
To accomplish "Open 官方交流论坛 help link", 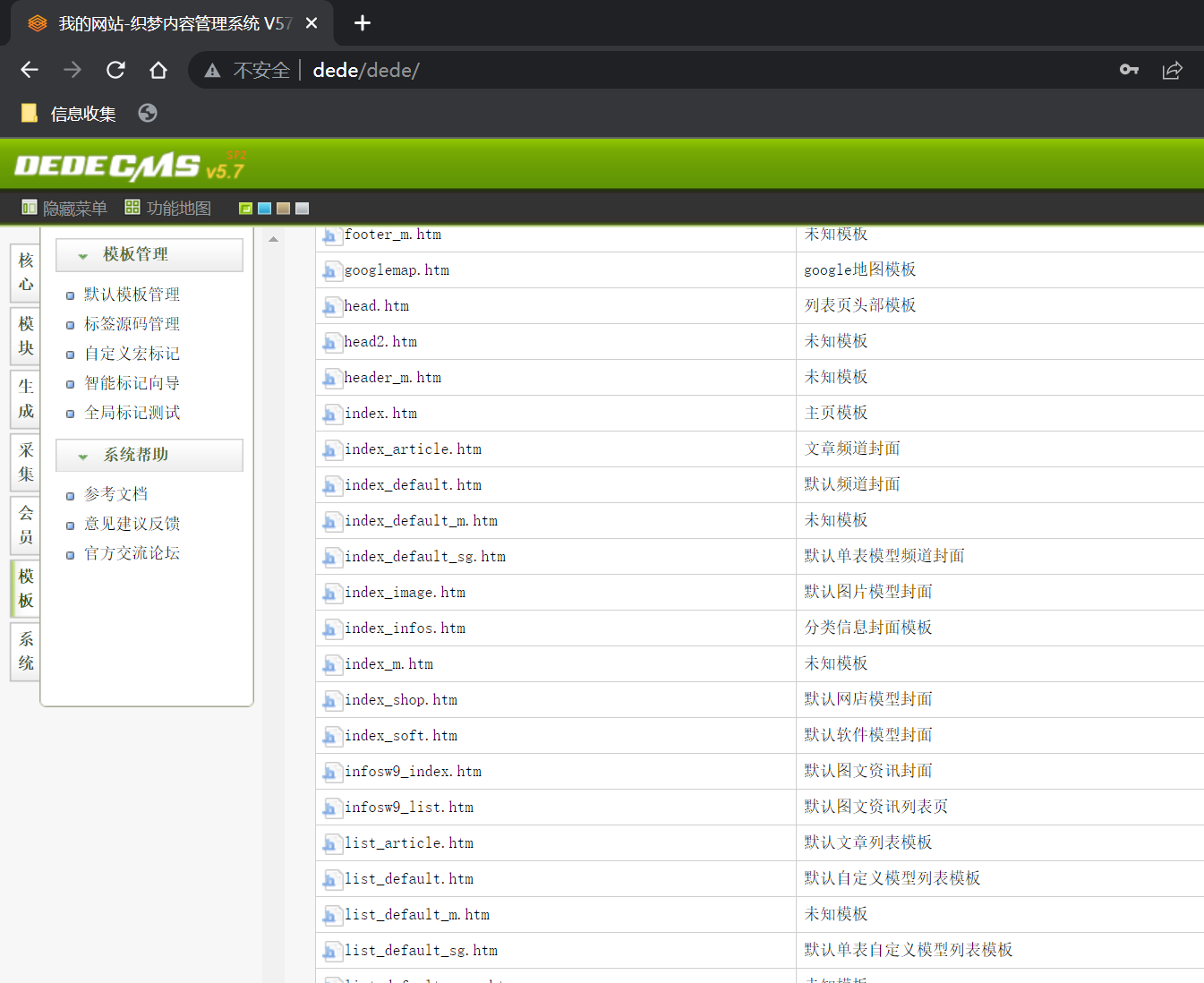I will 132,553.
